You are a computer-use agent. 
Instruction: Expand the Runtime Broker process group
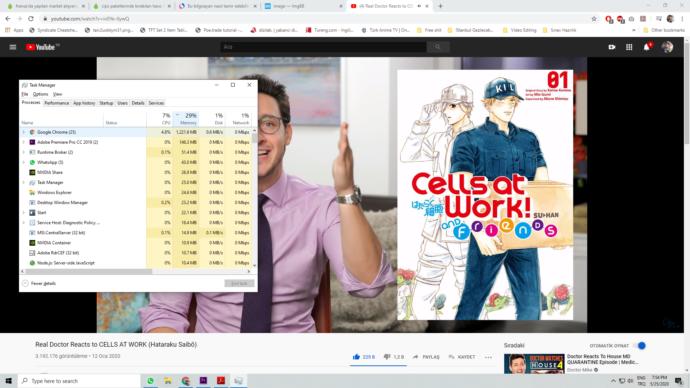pos(24,152)
